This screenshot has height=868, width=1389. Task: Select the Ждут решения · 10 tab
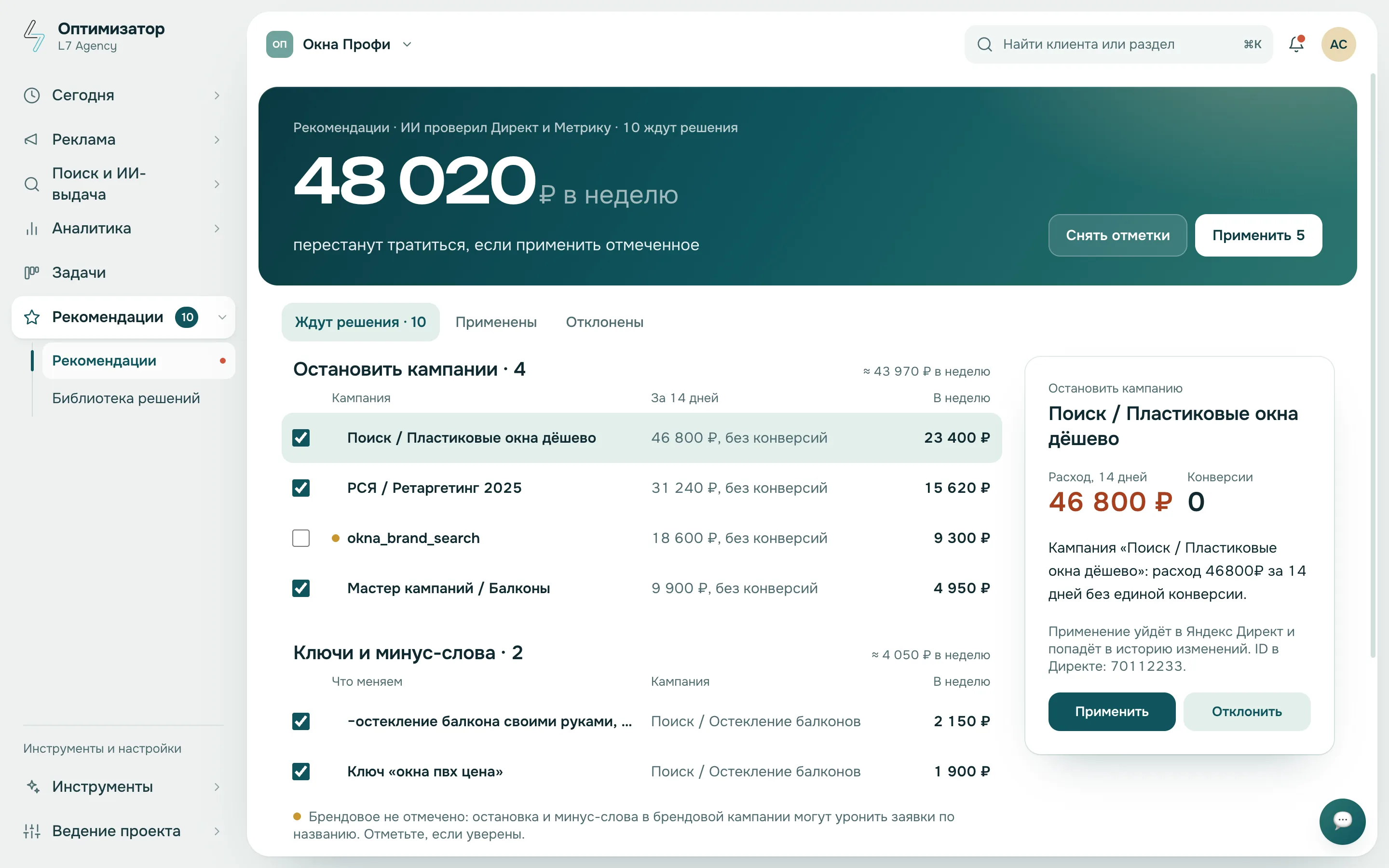tap(360, 322)
